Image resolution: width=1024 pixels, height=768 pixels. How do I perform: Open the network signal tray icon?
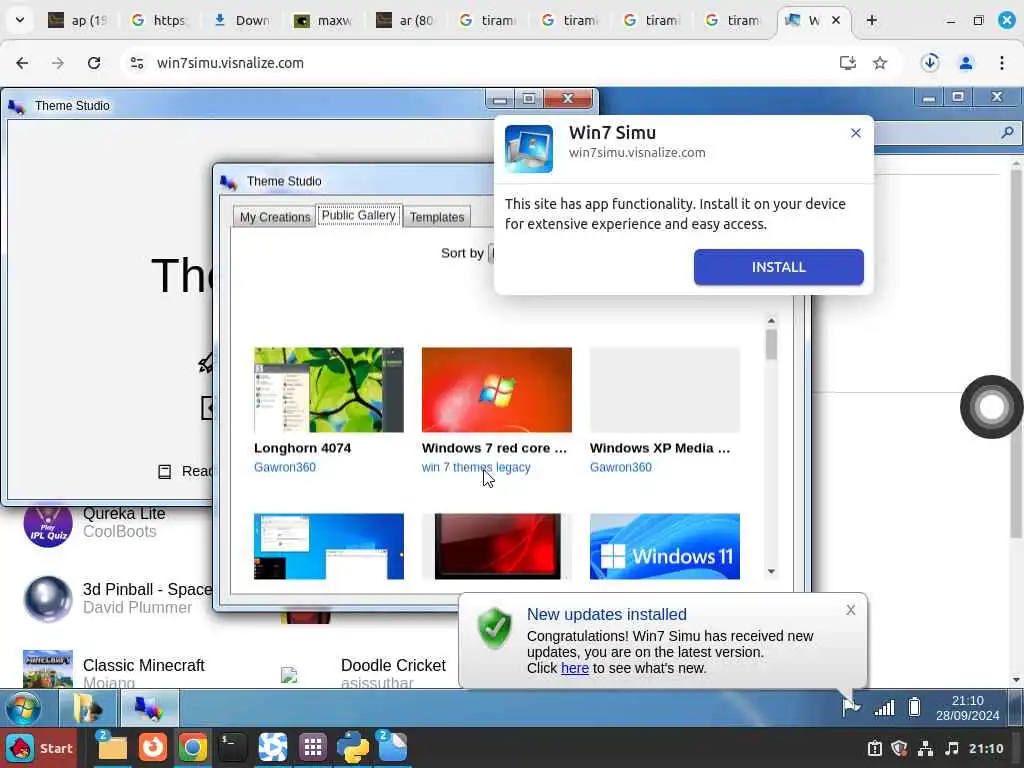(884, 707)
